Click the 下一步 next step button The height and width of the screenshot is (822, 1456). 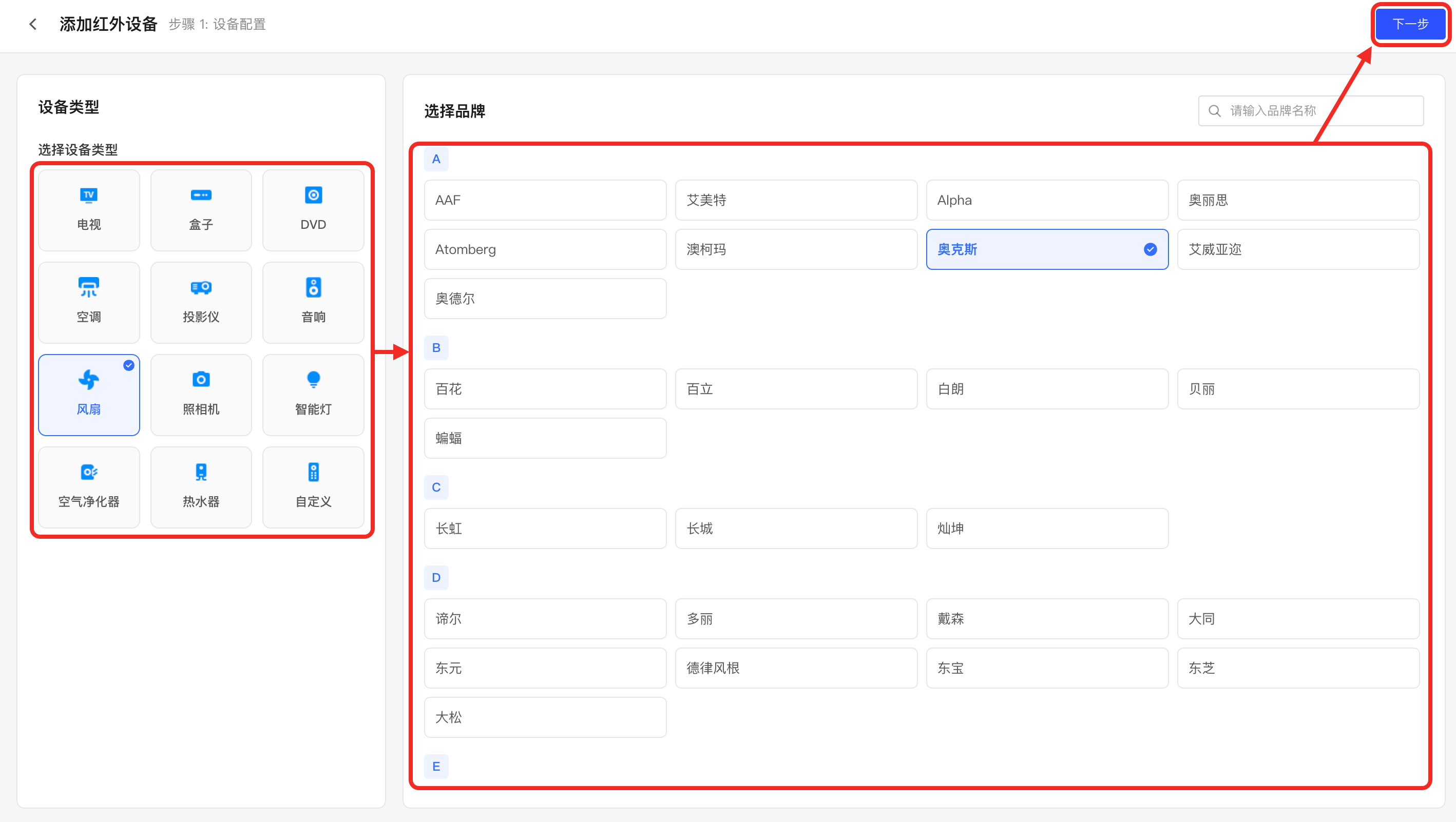click(1410, 24)
